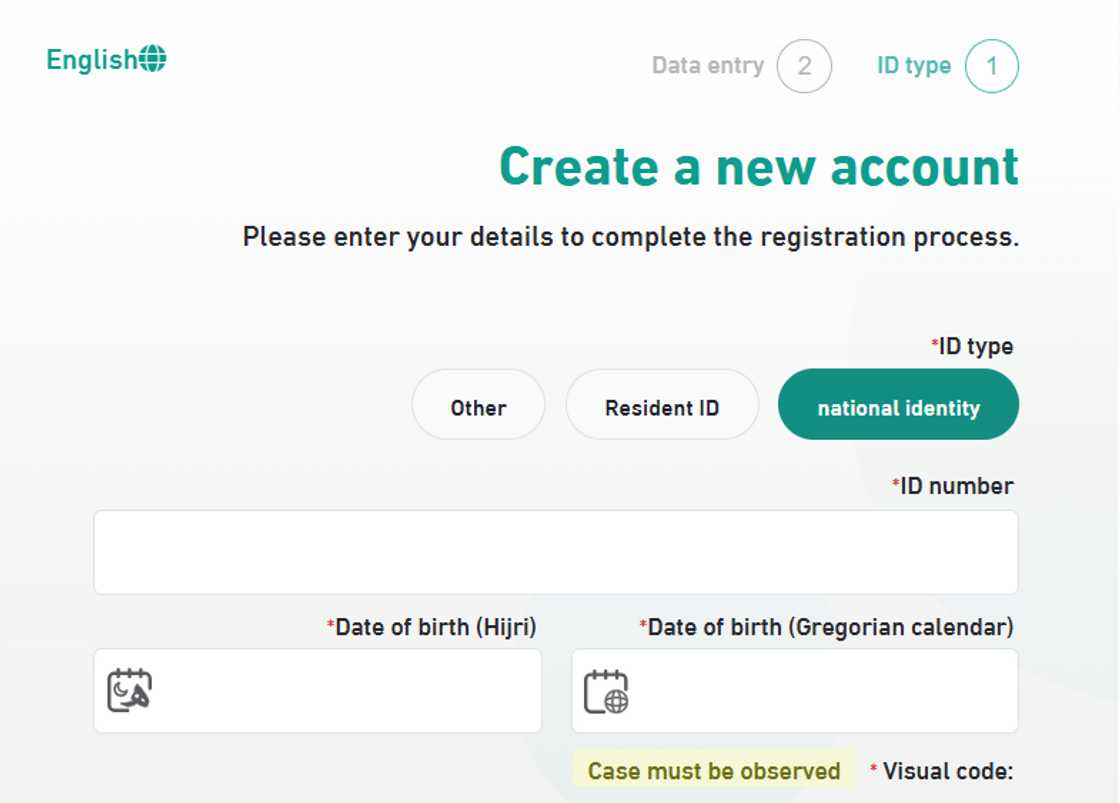
Task: Open the Hijri calendar icon picker
Action: (x=130, y=690)
